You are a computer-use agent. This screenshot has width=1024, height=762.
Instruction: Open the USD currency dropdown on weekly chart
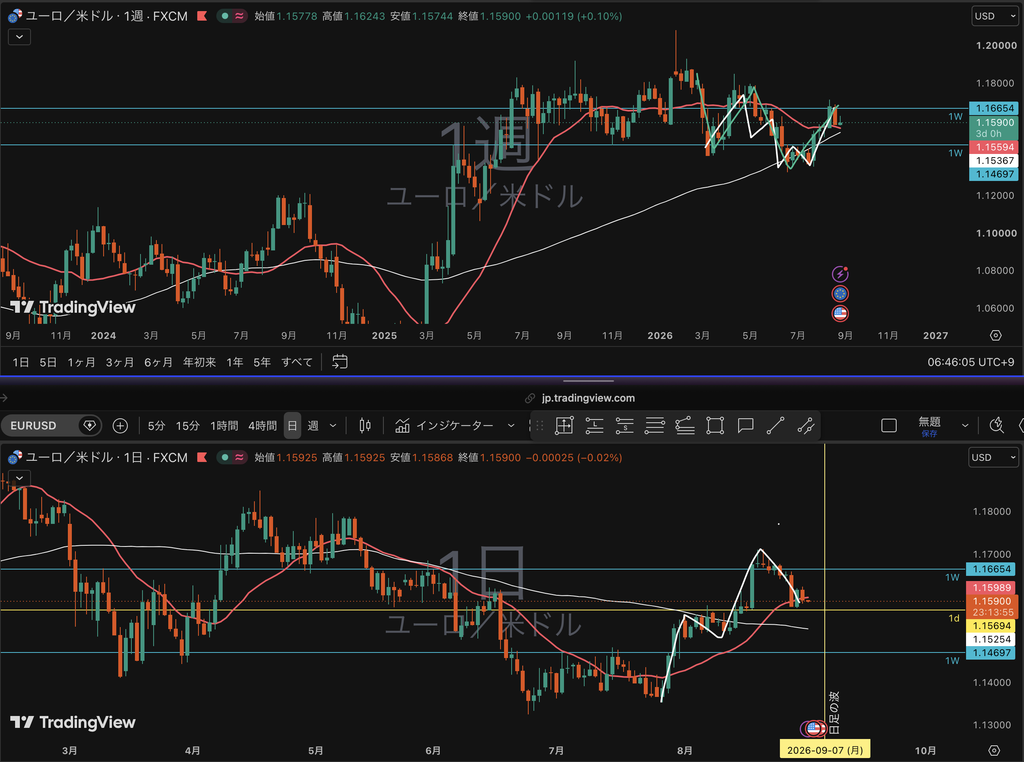point(995,16)
